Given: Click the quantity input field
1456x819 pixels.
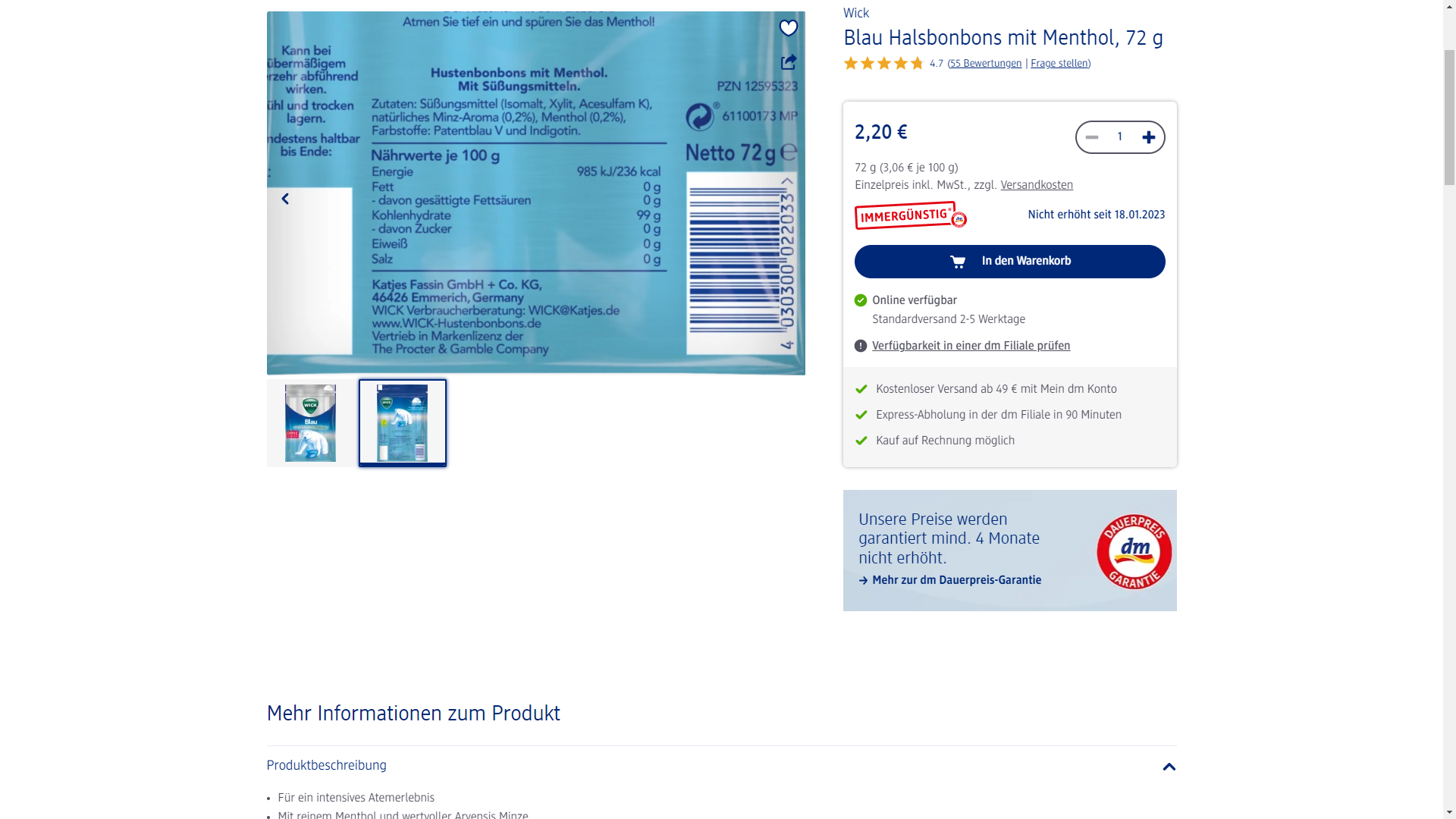Looking at the screenshot, I should pos(1120,137).
